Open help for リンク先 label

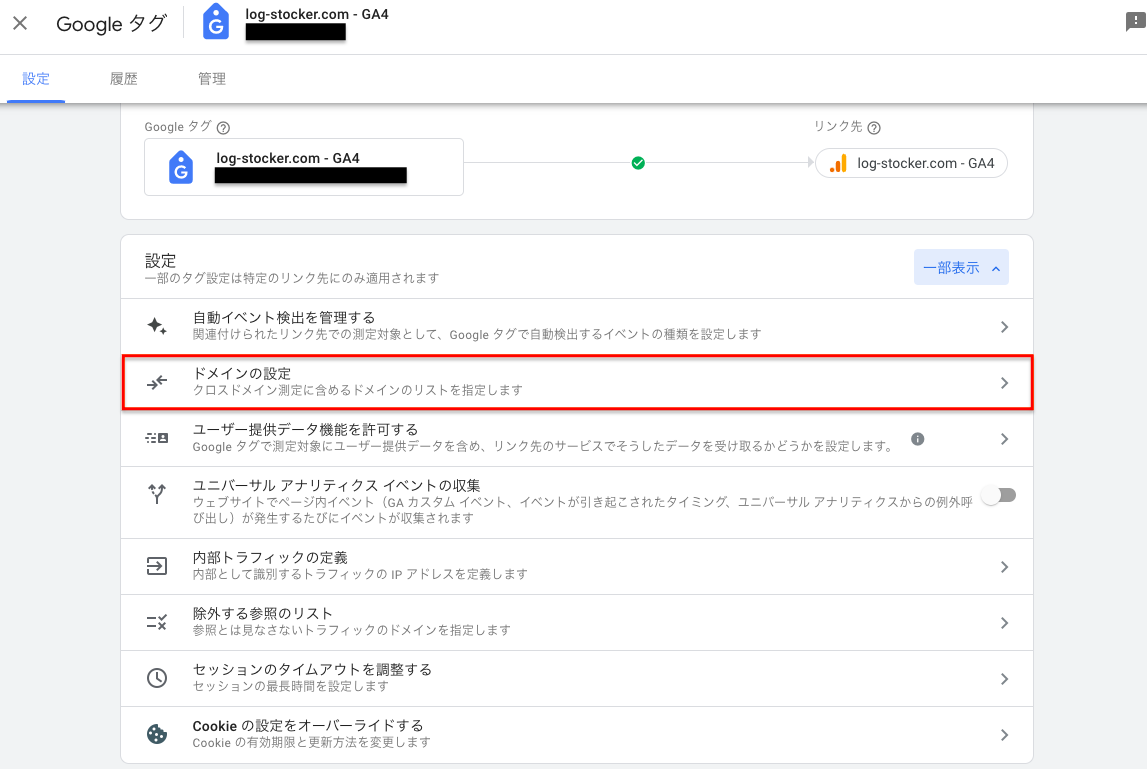tap(874, 128)
